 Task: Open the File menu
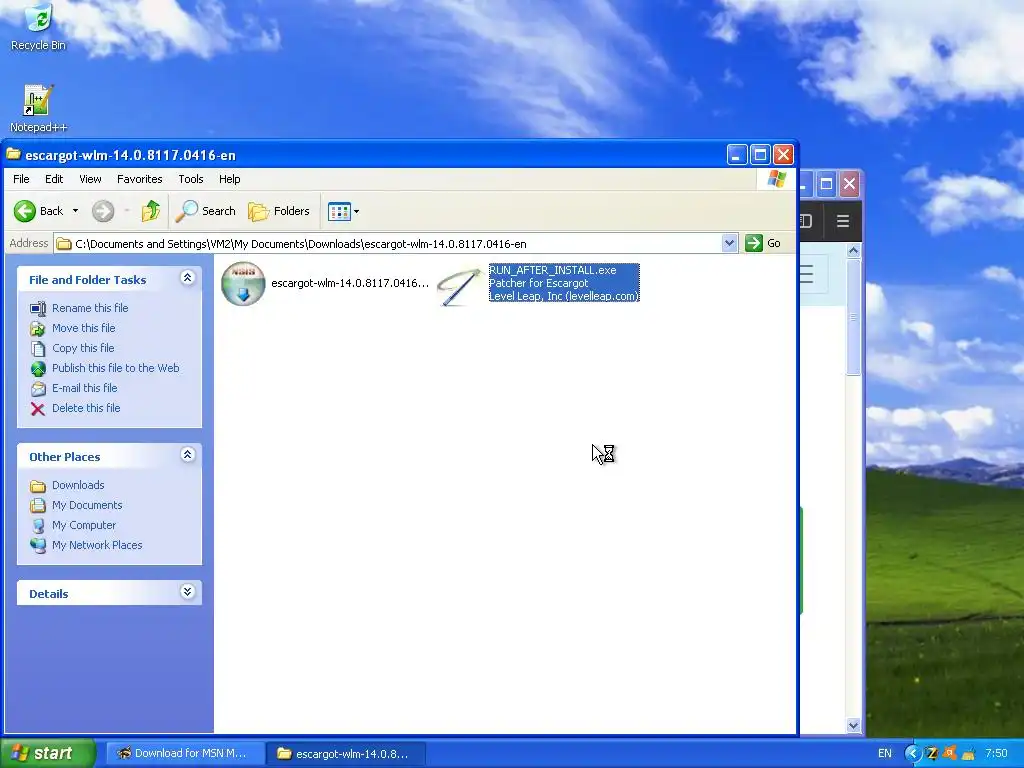[21, 179]
